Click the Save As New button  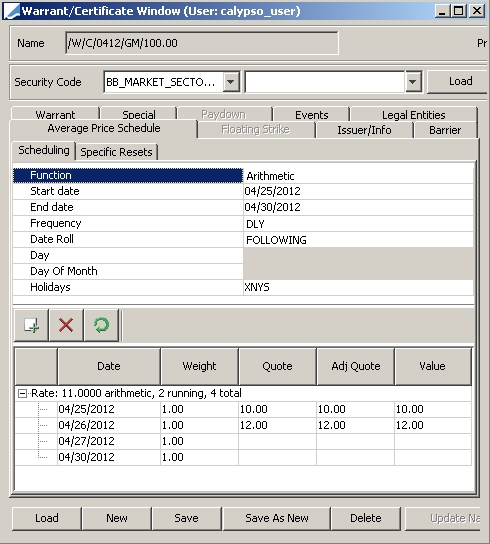[x=277, y=518]
